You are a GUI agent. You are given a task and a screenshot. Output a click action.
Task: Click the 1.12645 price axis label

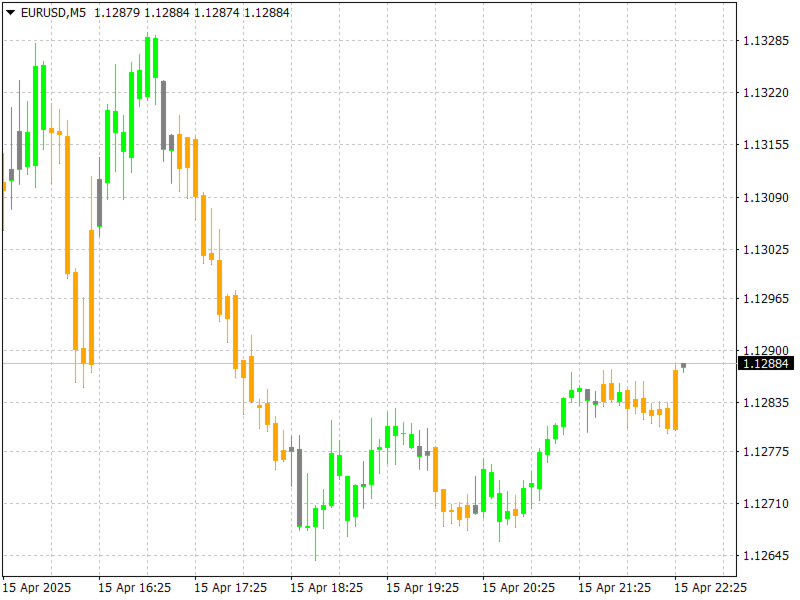coord(766,556)
